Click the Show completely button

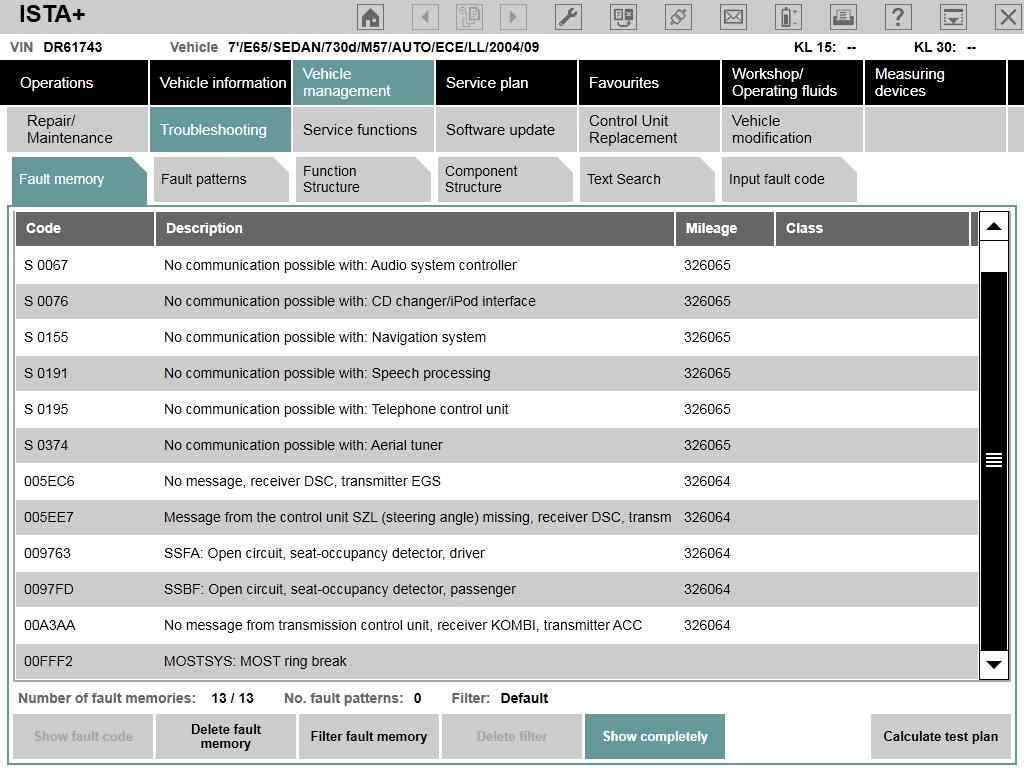point(655,737)
